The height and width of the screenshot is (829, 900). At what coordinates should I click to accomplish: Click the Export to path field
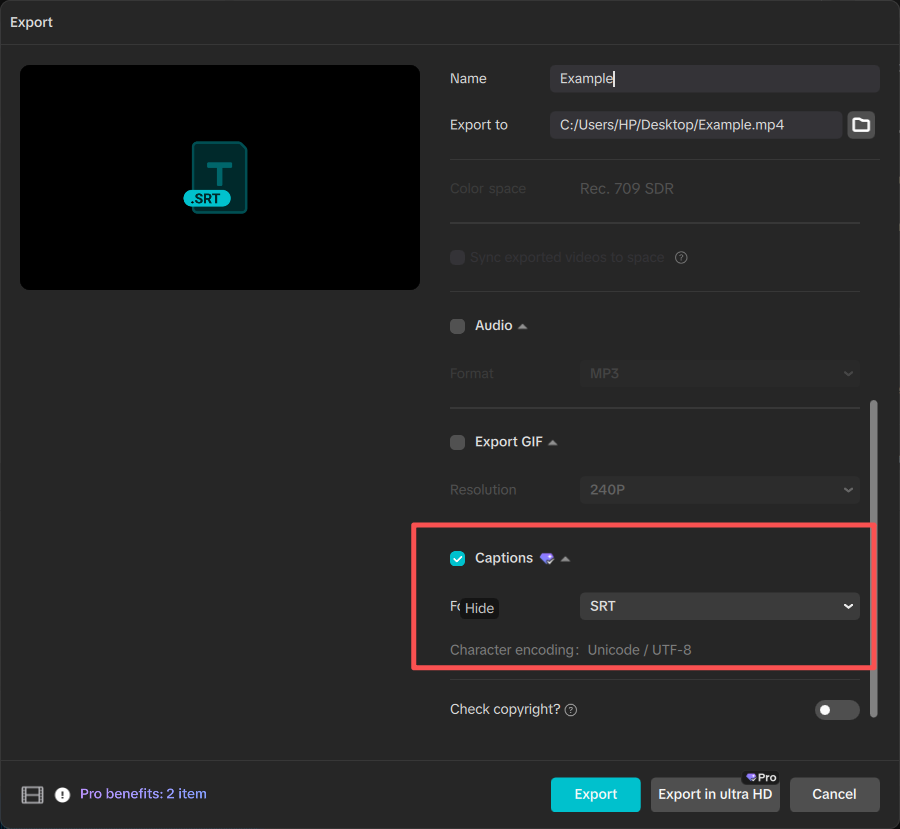695,125
